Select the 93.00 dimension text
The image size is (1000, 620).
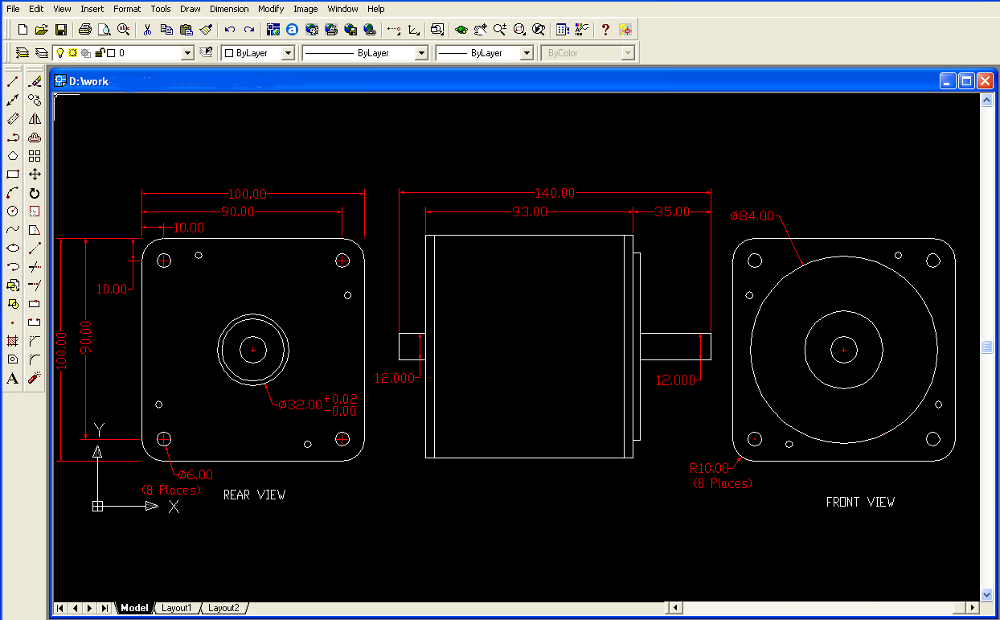pos(530,211)
